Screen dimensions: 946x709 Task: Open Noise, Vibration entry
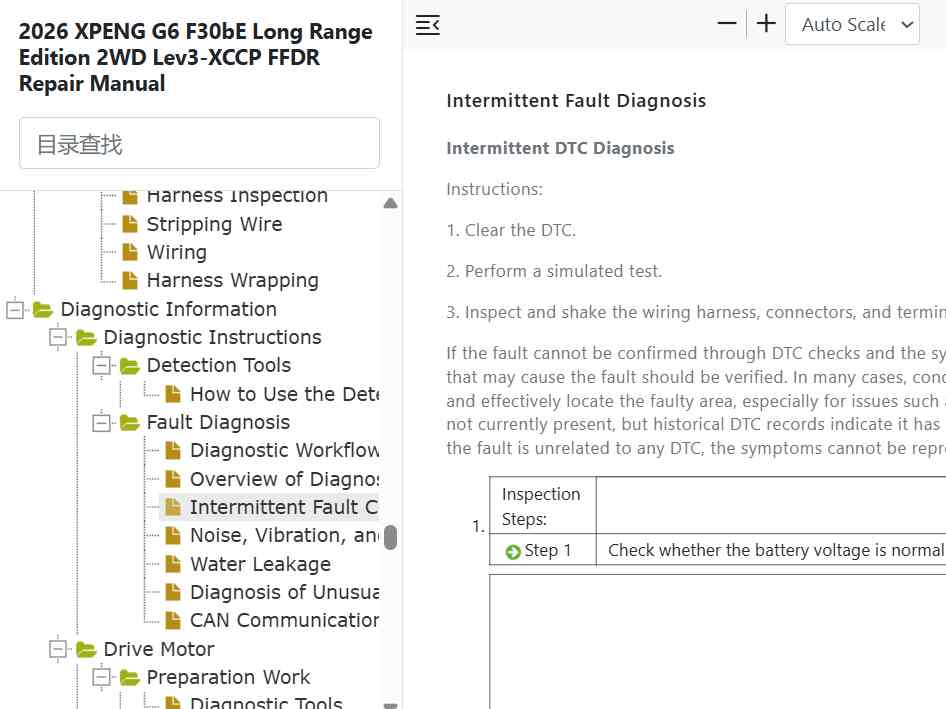pos(284,536)
